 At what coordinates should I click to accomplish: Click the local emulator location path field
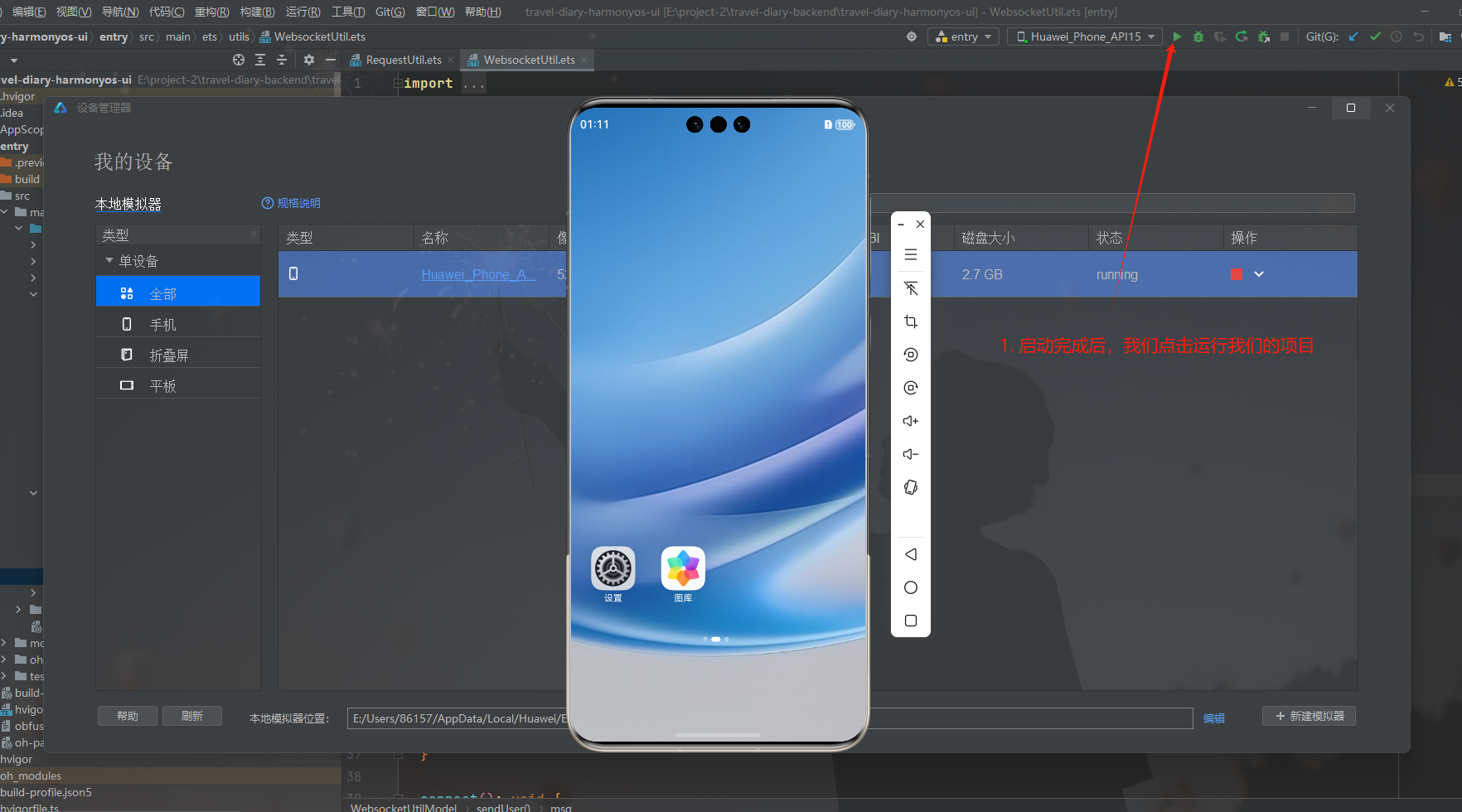coord(770,718)
